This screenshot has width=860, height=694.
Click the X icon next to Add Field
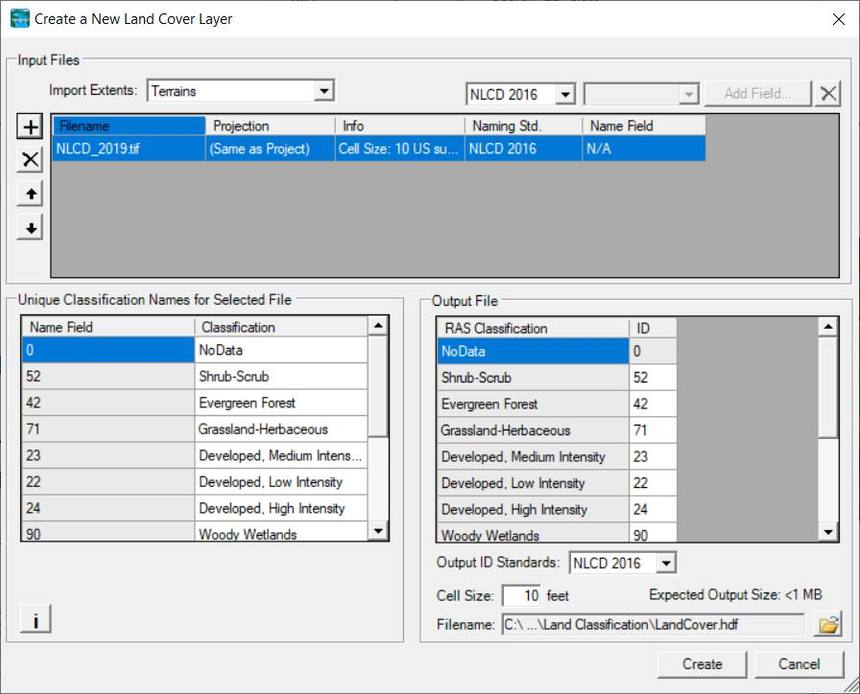[x=828, y=93]
